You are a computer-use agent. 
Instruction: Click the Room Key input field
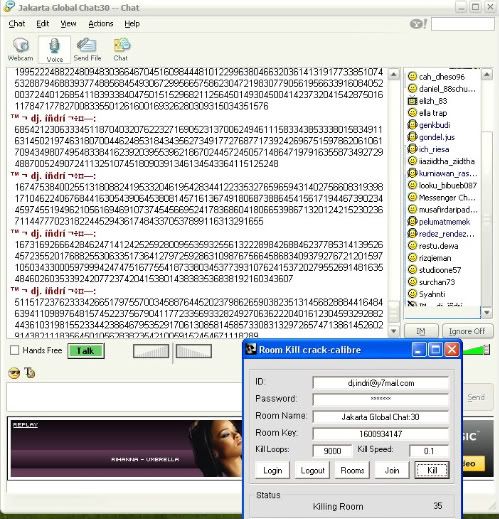click(380, 434)
